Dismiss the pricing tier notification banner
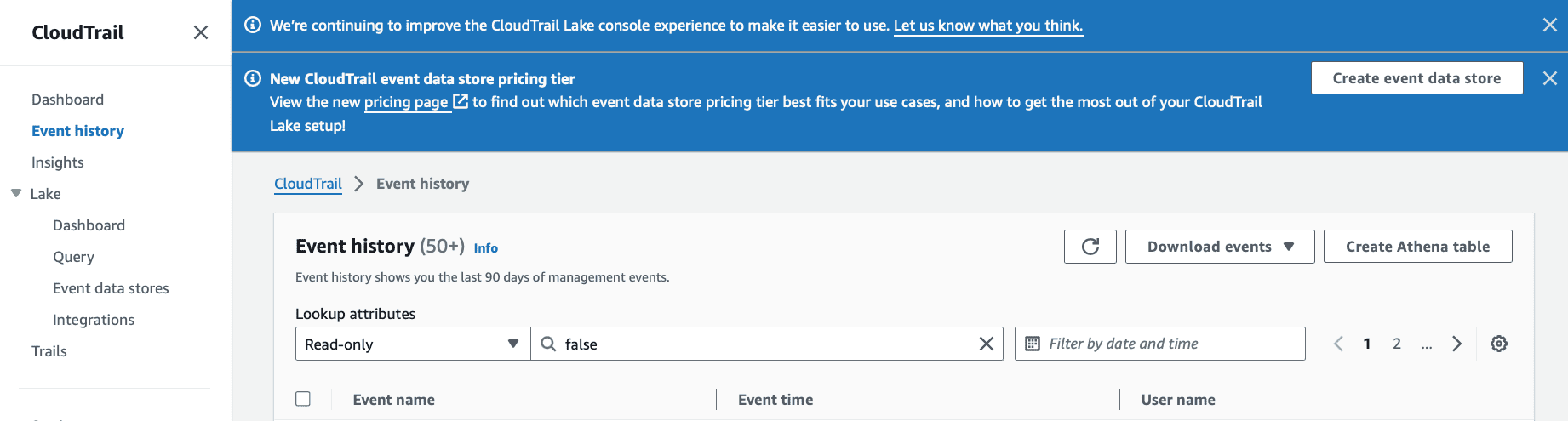 pos(1550,78)
